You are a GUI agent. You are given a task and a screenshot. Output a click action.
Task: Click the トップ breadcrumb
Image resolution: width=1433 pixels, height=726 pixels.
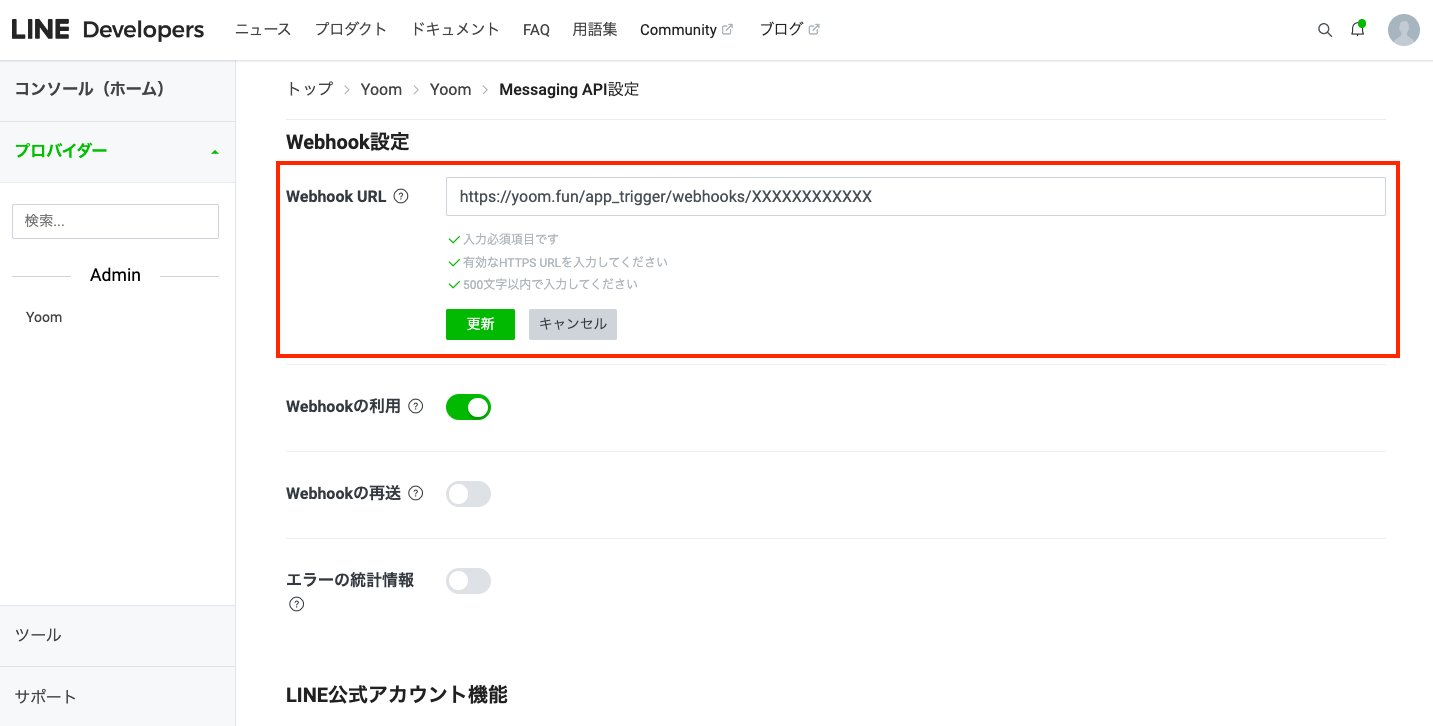click(309, 89)
